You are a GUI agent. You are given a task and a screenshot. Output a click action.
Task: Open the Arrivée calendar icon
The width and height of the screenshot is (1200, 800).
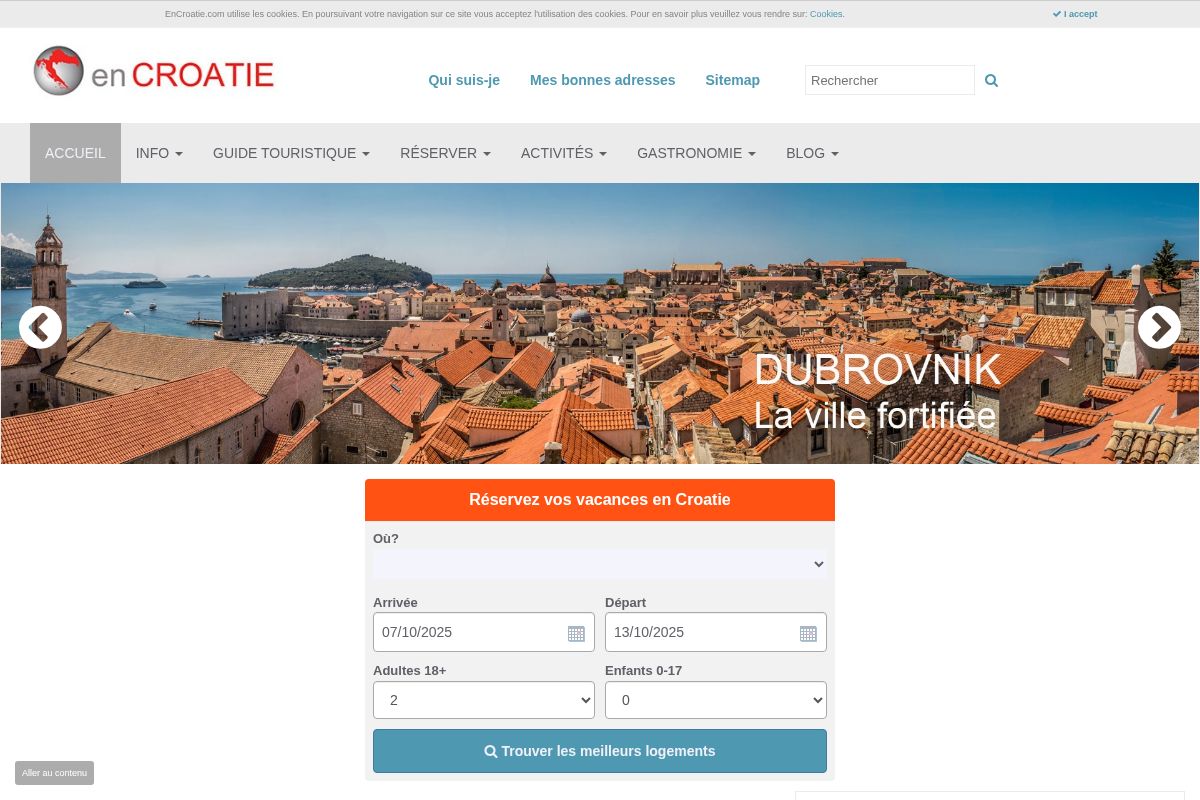click(576, 633)
